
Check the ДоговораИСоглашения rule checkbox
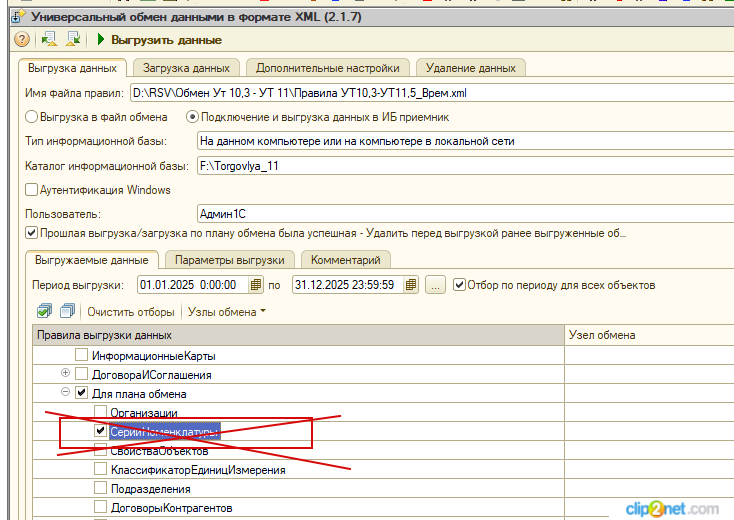click(x=81, y=374)
